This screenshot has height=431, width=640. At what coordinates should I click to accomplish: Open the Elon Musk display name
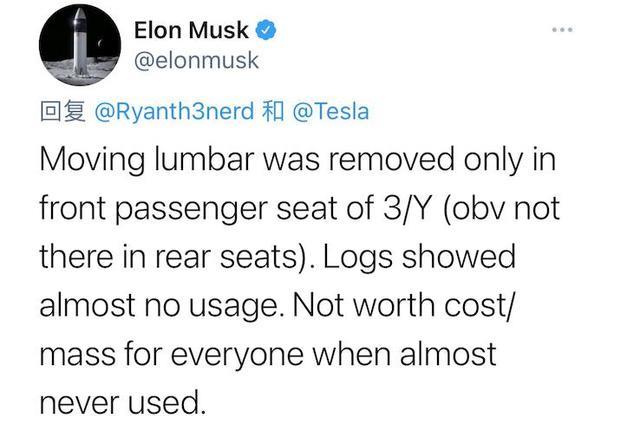click(191, 30)
